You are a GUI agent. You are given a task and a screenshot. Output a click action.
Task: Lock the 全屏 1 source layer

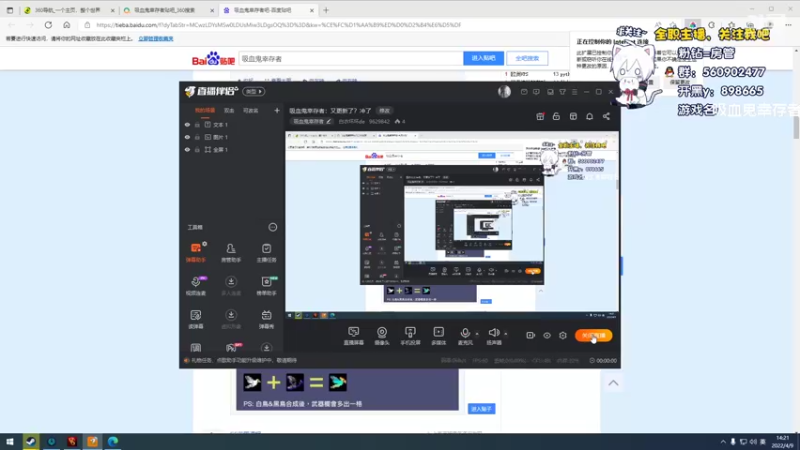[197, 149]
